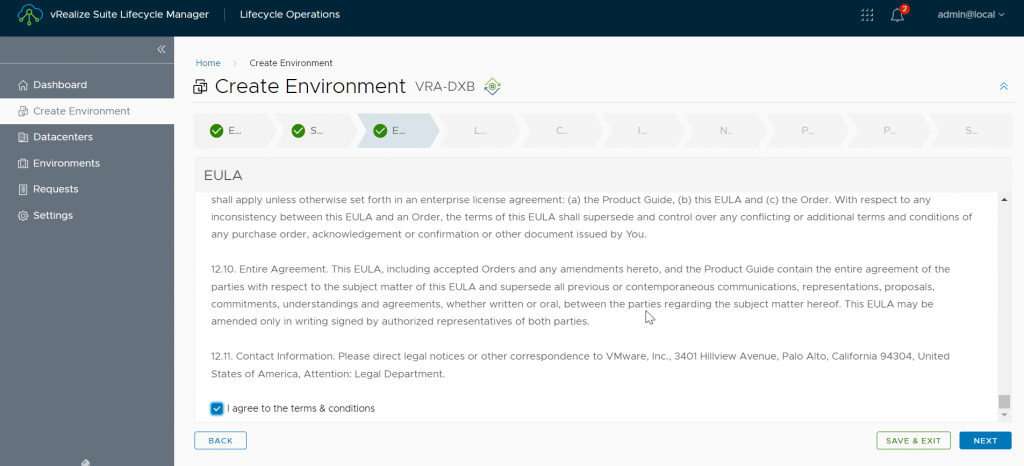The image size is (1024, 466).
Task: Click the Datacenters building icon
Action: 23,137
